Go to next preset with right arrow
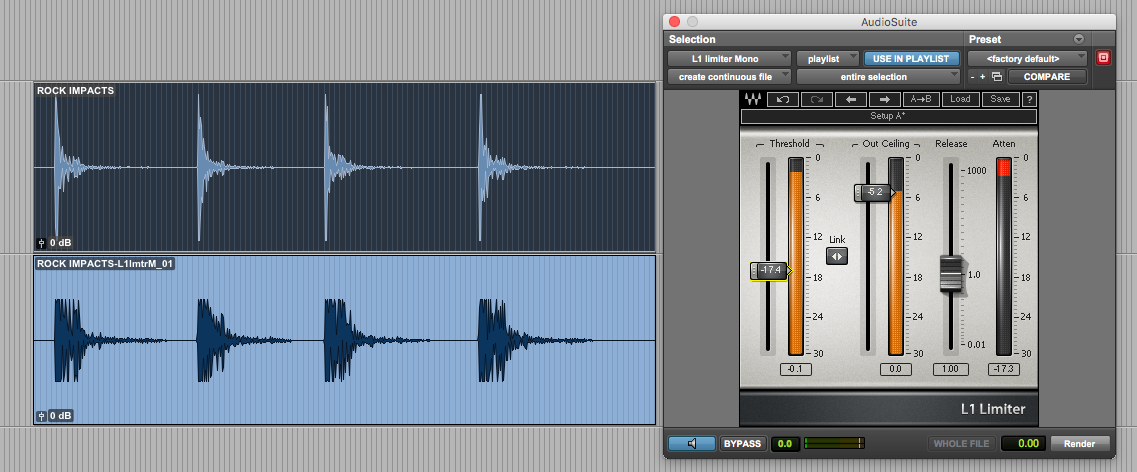The image size is (1137, 472). point(885,99)
